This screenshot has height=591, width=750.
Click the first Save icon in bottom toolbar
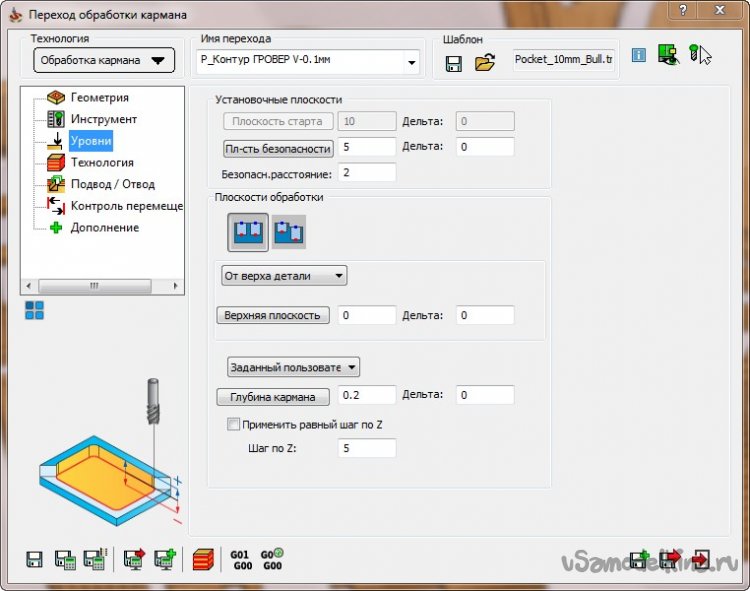pos(35,559)
